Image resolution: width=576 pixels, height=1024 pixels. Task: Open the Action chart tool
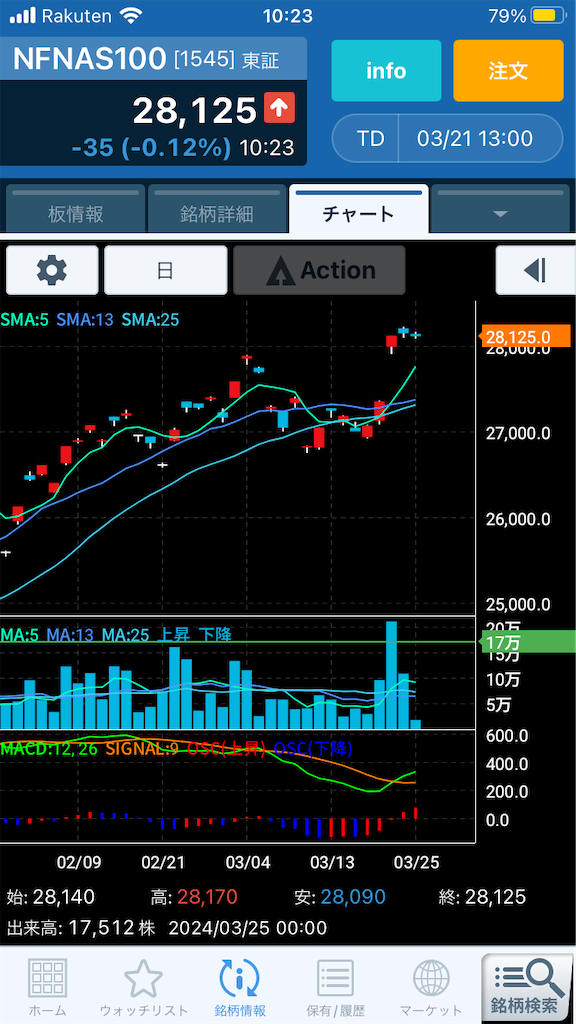coord(319,270)
